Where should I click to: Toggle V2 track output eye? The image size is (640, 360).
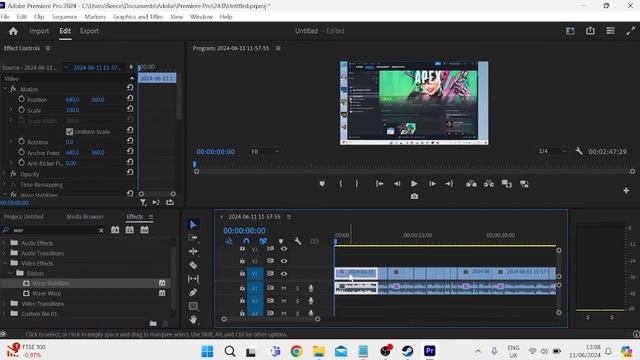284,261
